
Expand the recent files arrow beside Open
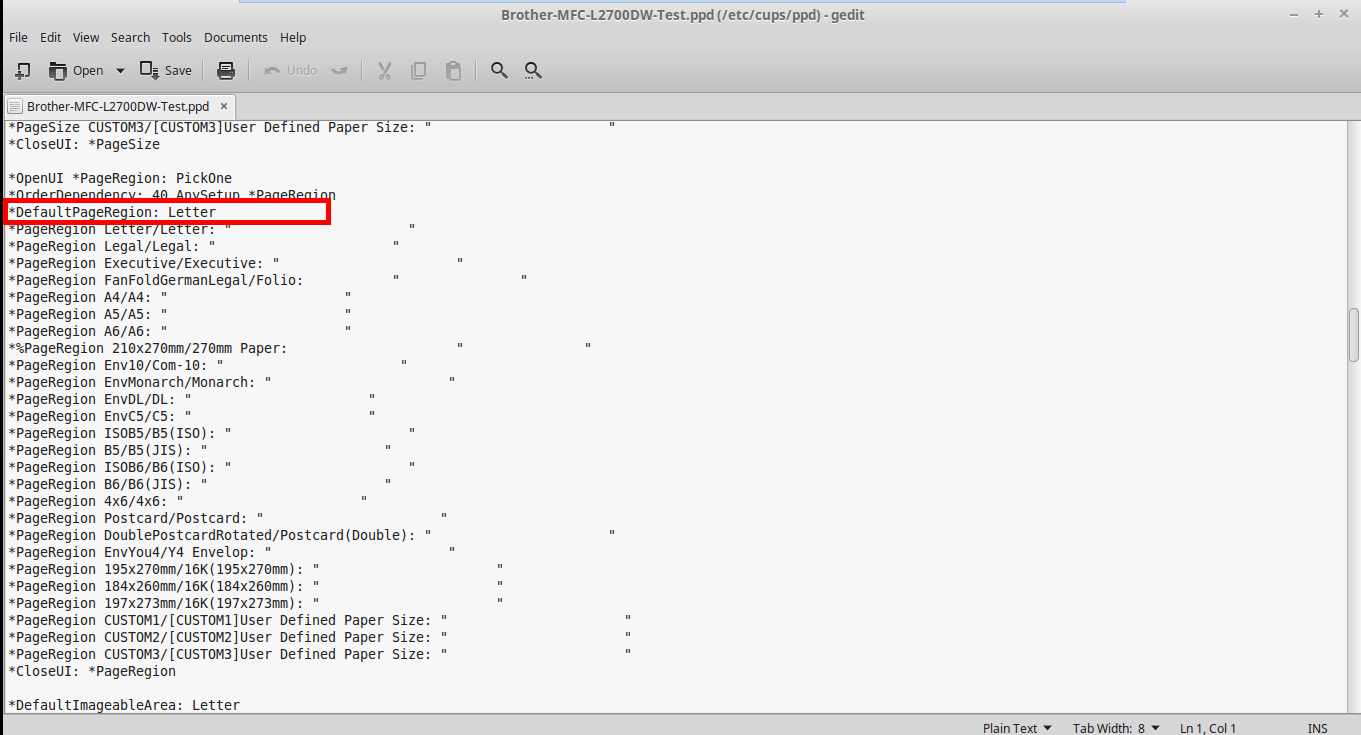click(x=120, y=70)
